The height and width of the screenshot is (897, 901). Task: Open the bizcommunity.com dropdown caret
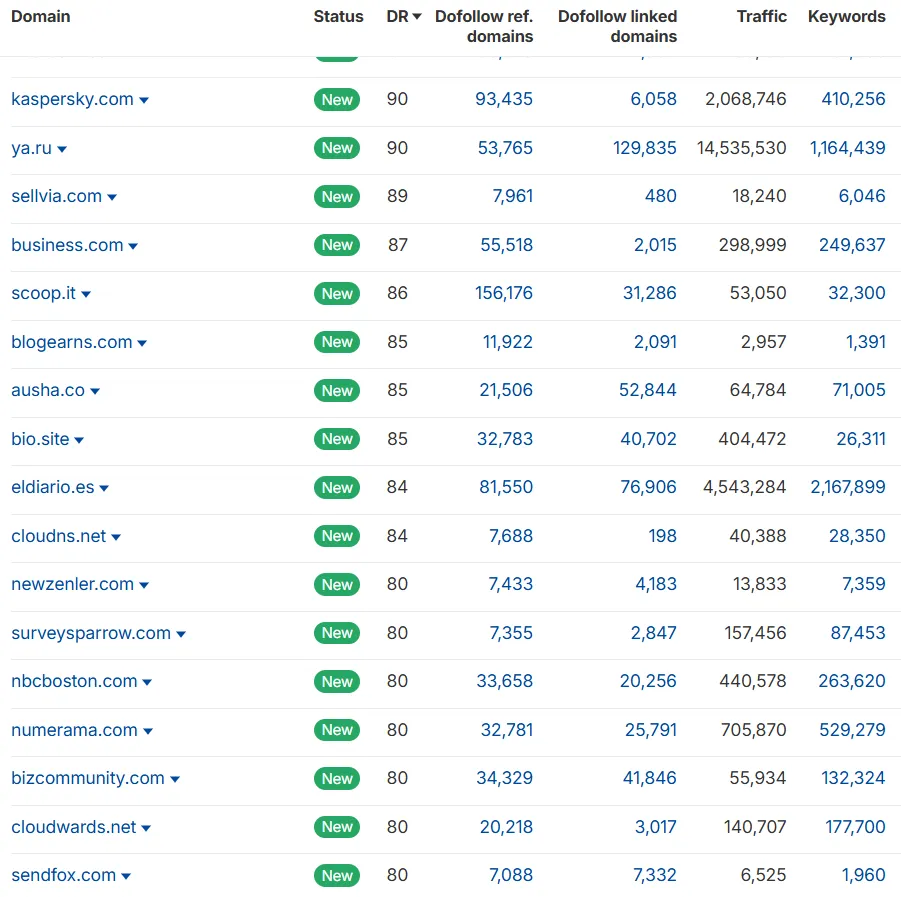coord(175,780)
